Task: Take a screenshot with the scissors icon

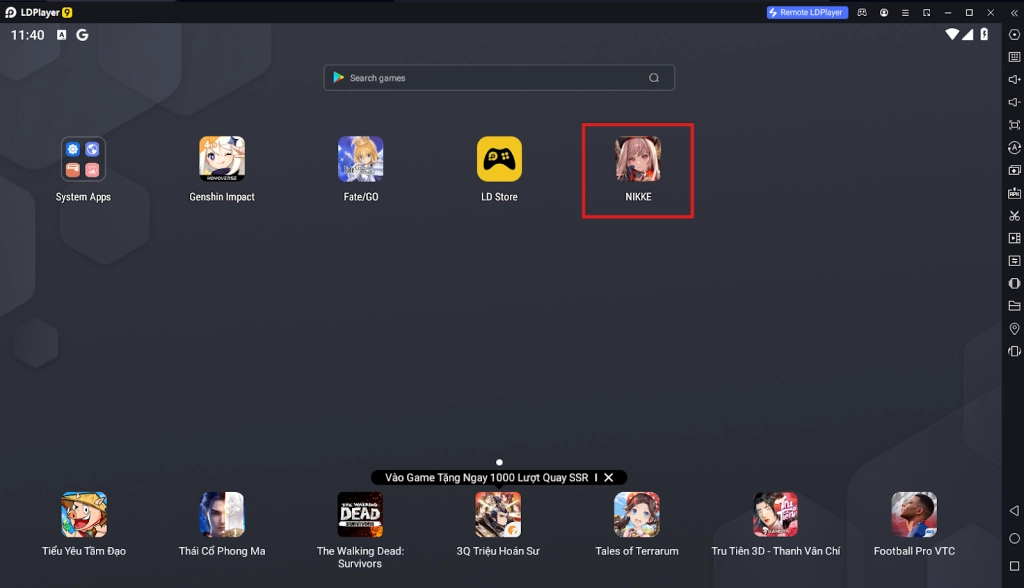Action: pyautogui.click(x=1014, y=216)
